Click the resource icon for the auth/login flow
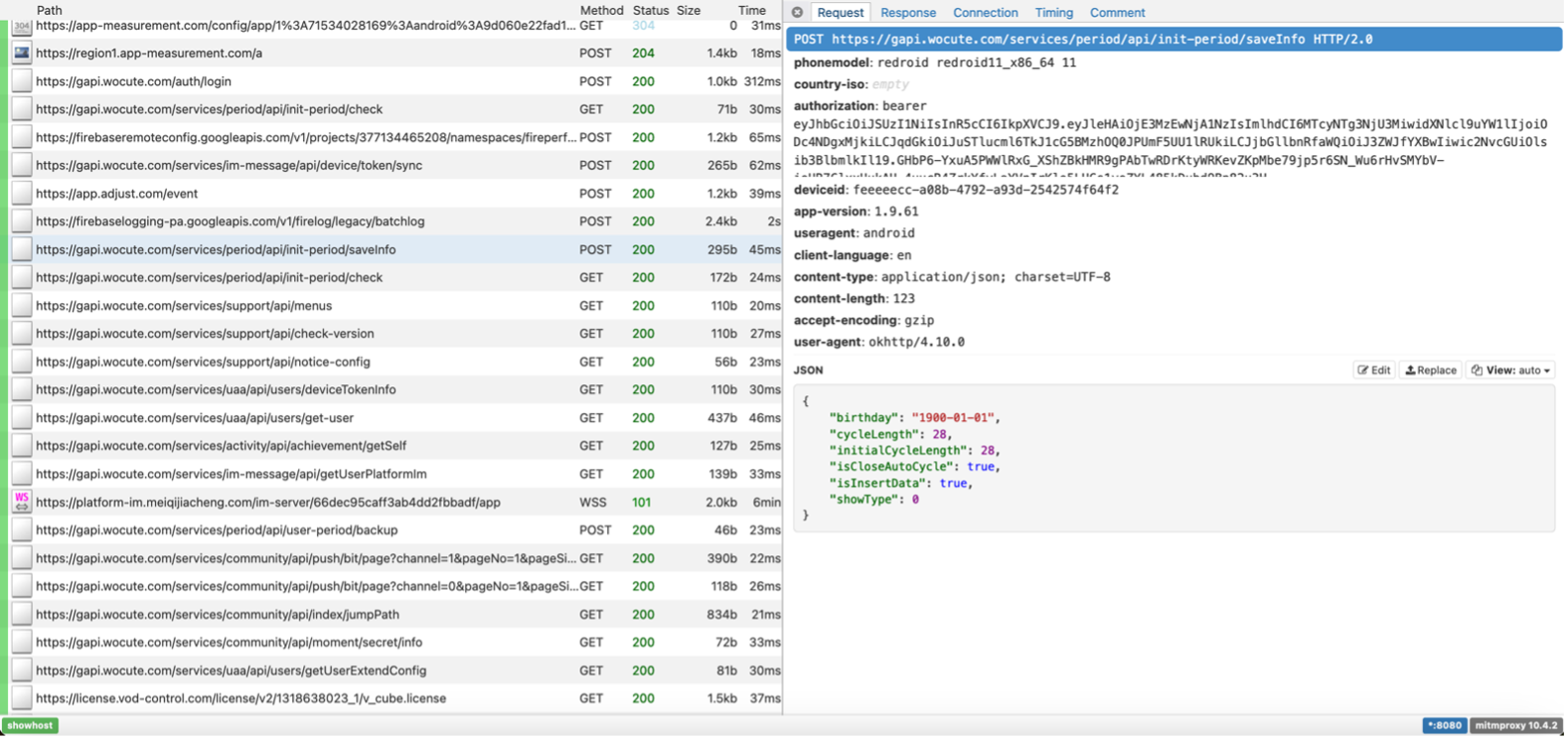Viewport: 1568px width, 739px height. pyautogui.click(x=22, y=82)
